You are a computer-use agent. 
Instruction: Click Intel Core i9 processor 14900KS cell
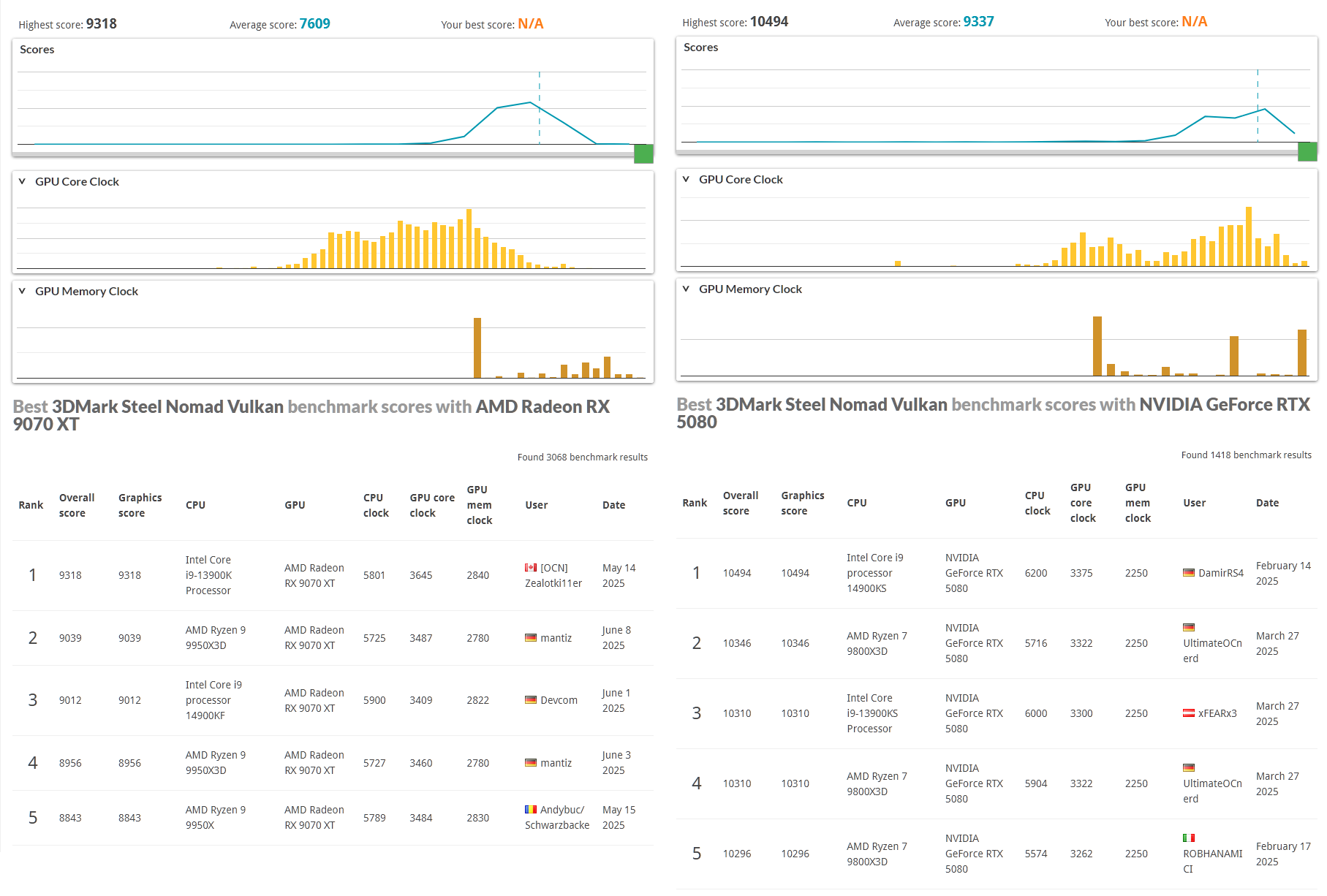(x=875, y=573)
